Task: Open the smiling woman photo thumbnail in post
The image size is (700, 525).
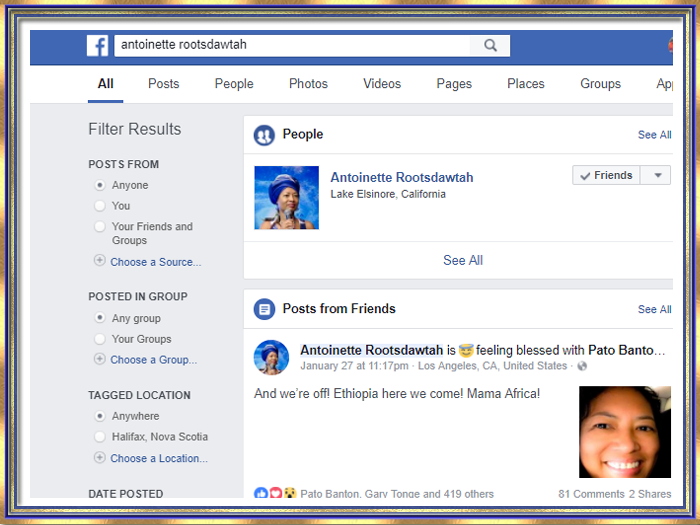Action: tap(624, 431)
